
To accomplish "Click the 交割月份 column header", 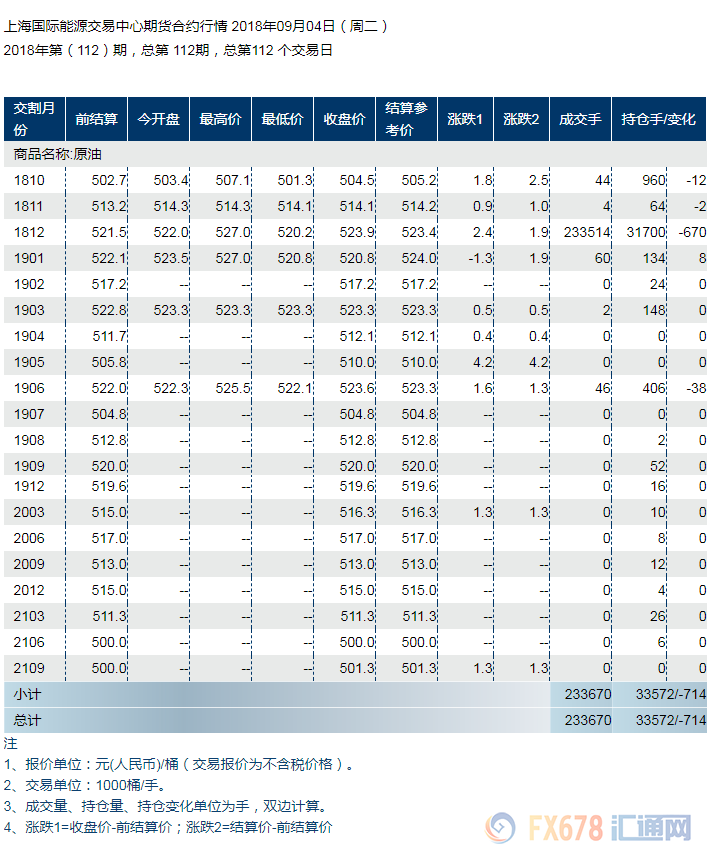I will [34, 119].
